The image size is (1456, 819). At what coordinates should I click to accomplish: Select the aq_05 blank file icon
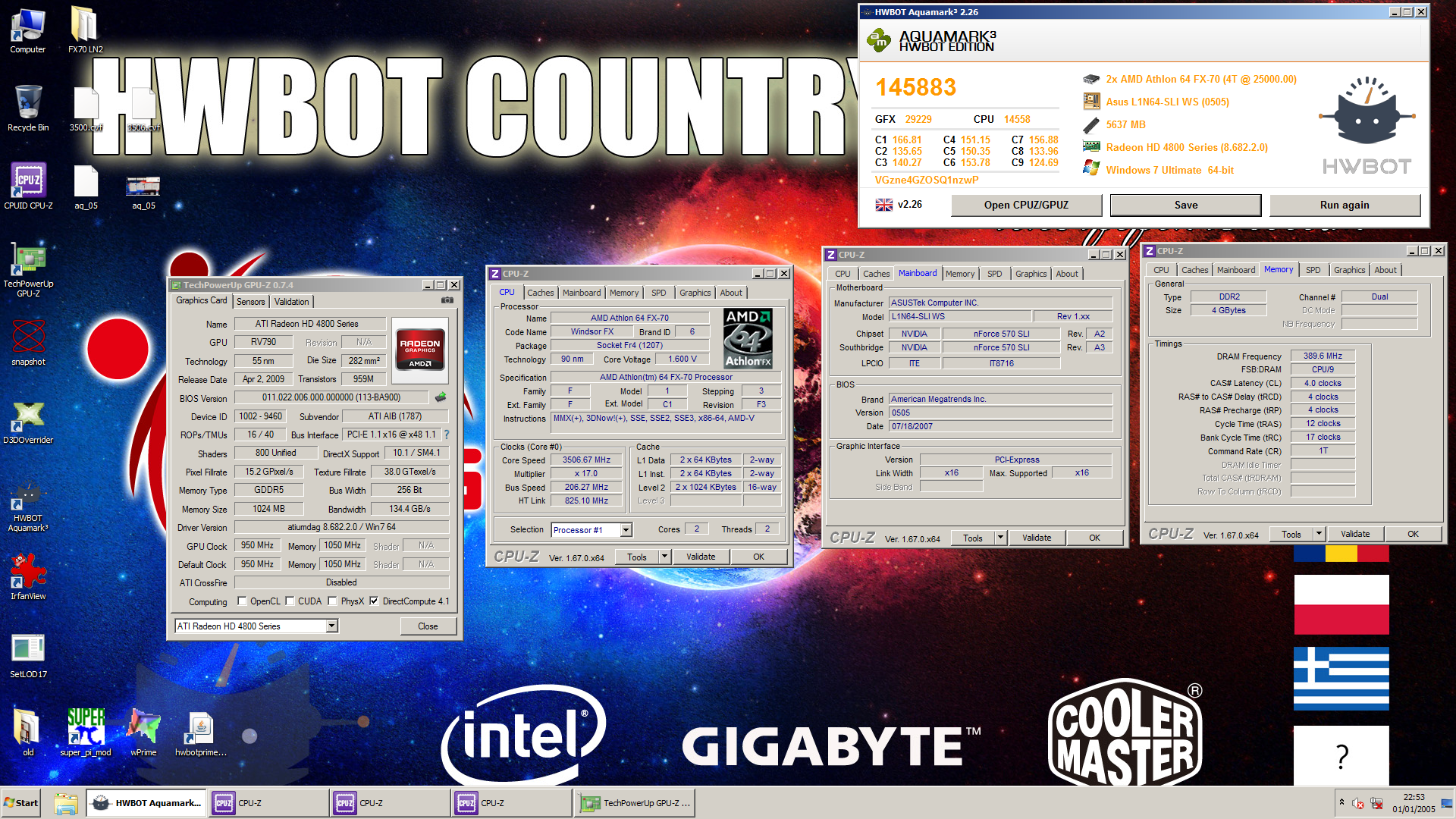click(x=86, y=187)
